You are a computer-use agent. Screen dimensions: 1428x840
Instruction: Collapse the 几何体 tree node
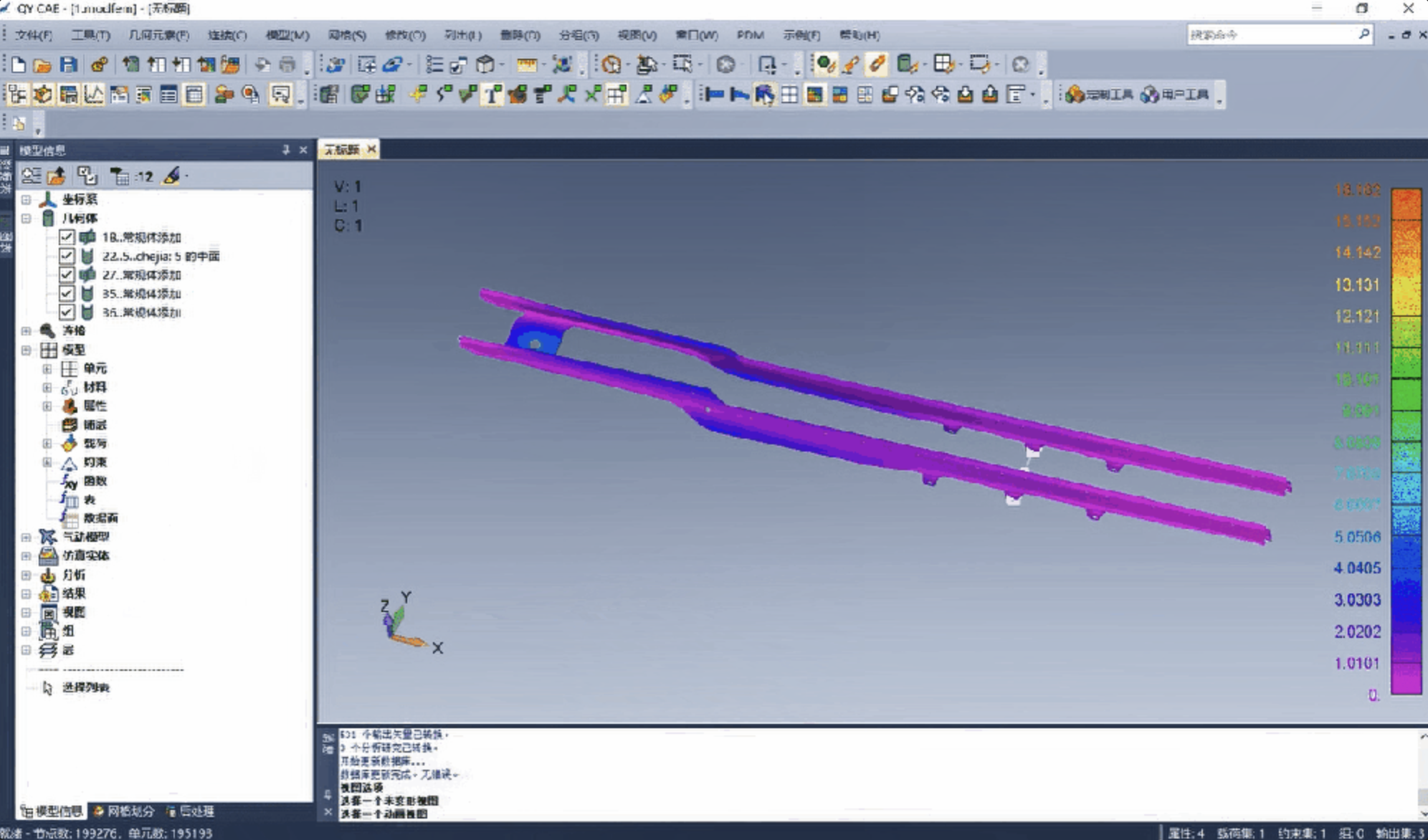pyautogui.click(x=26, y=218)
